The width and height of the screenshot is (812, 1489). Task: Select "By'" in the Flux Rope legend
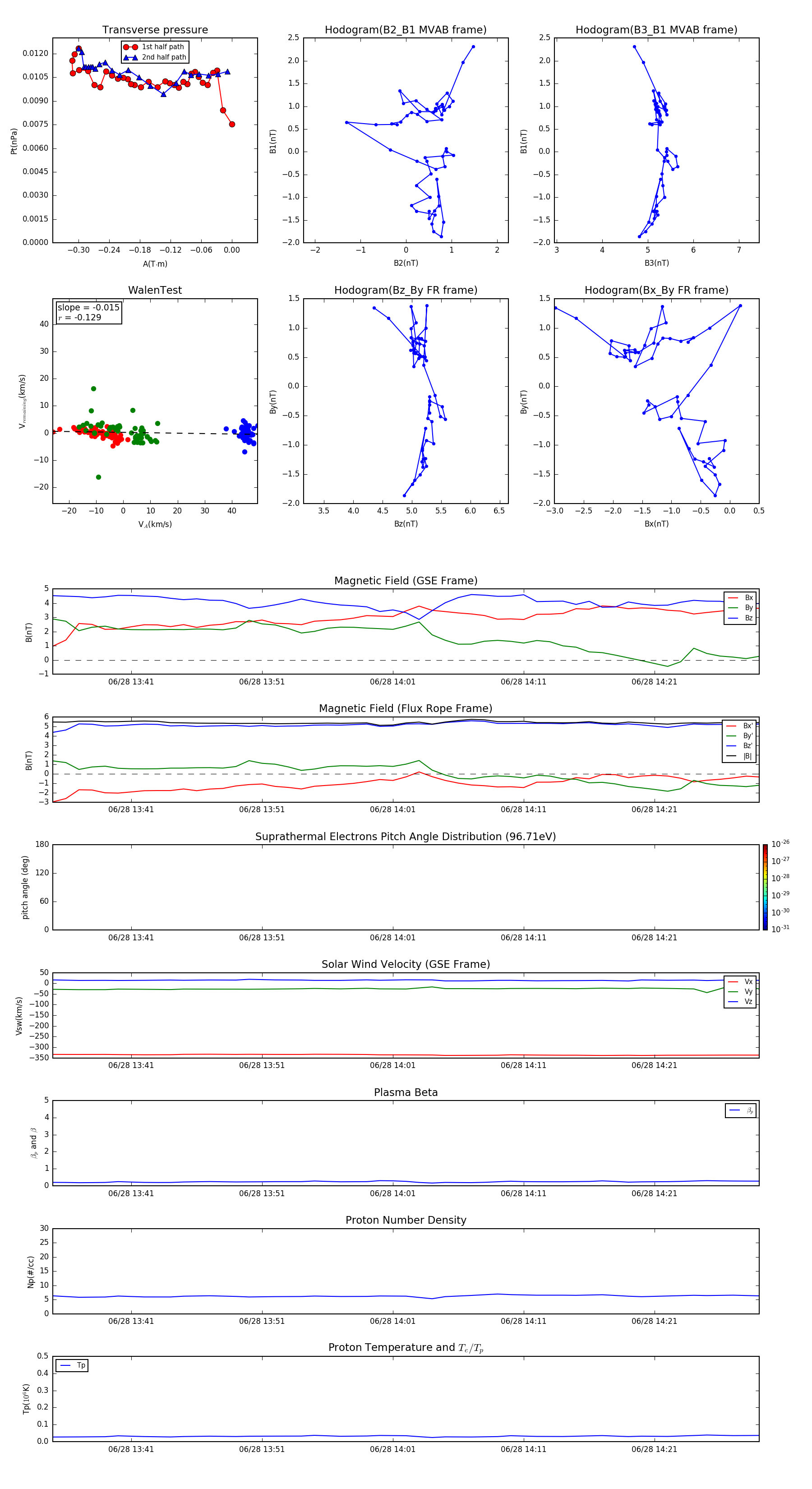click(x=740, y=736)
